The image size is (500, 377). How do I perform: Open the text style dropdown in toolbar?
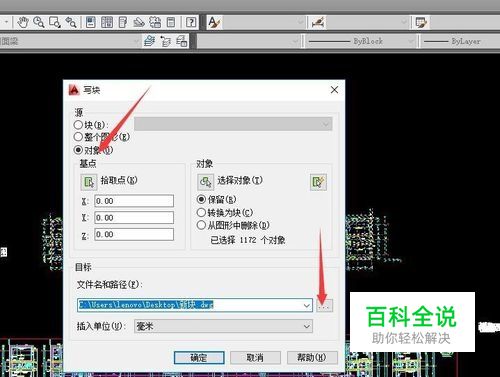tap(264, 22)
